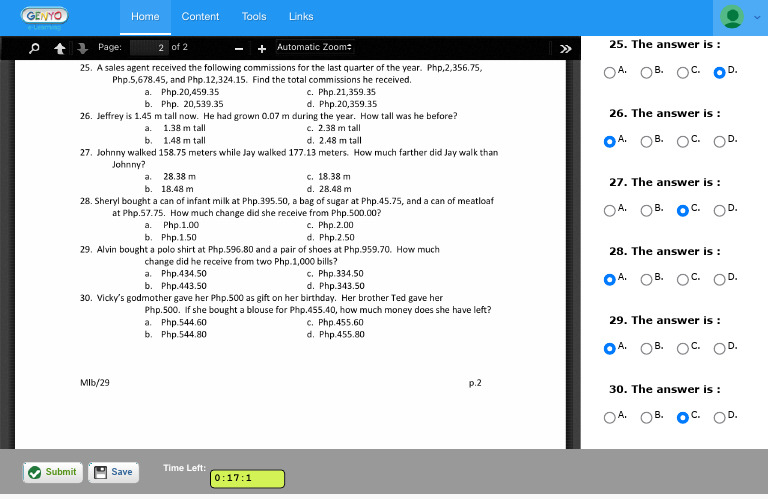768x499 pixels.
Task: Select answer A for question 26
Action: tap(609, 142)
